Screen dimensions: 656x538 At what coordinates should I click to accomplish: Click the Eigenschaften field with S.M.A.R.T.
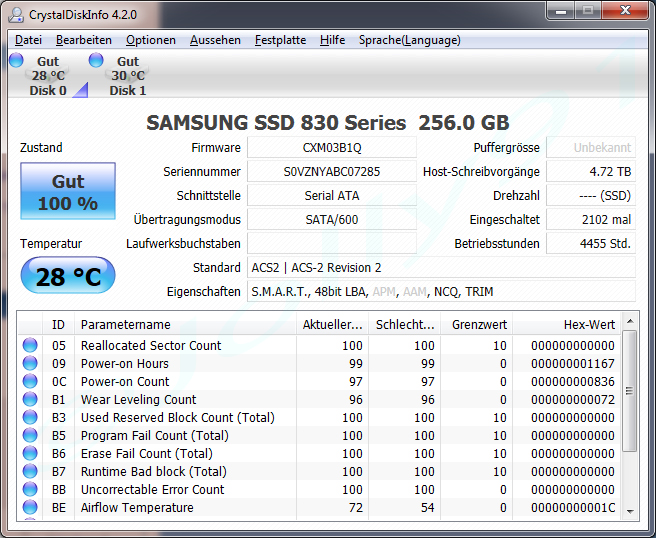point(441,292)
